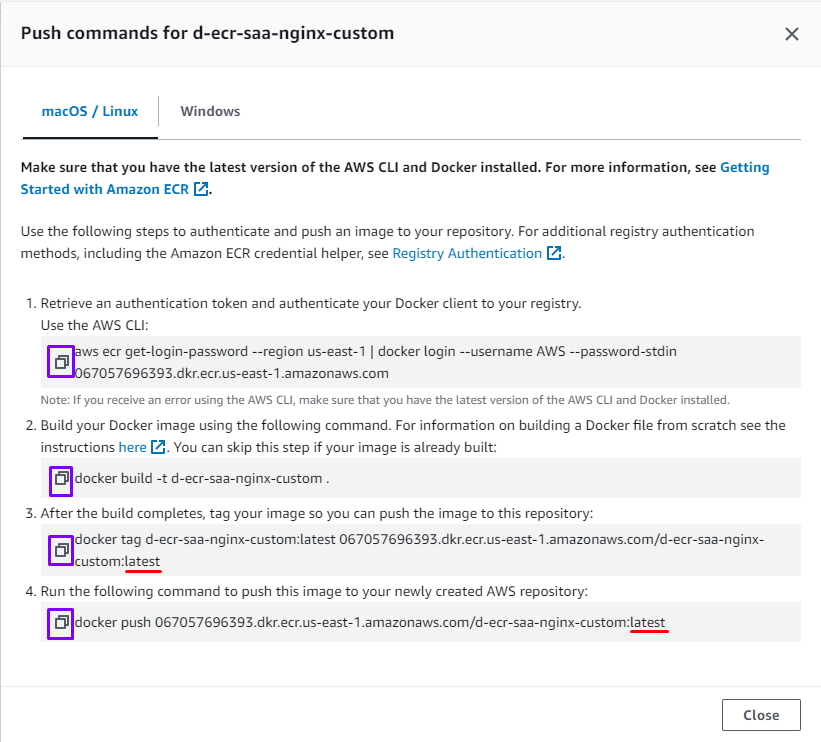Click the docker tag command text
This screenshot has height=742, width=821.
tap(420, 540)
